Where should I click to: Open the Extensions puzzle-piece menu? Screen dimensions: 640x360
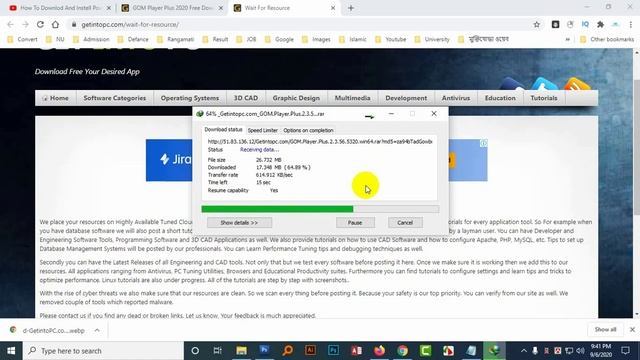600,24
